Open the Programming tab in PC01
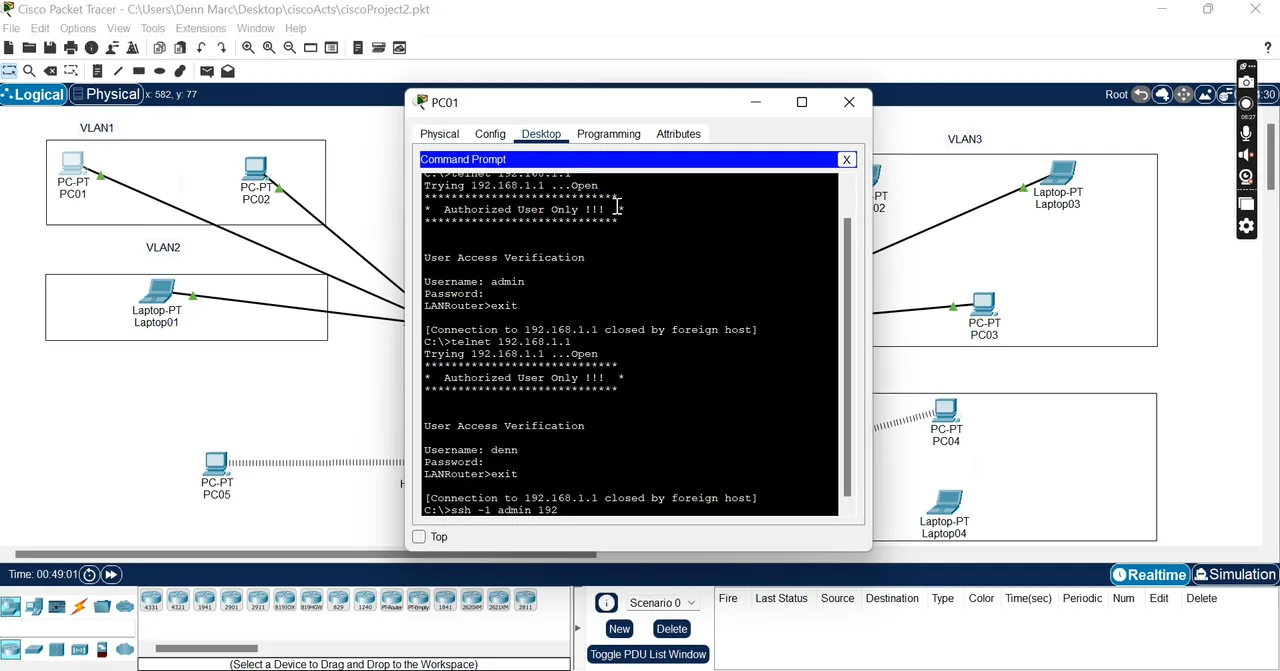1280x671 pixels. tap(608, 134)
